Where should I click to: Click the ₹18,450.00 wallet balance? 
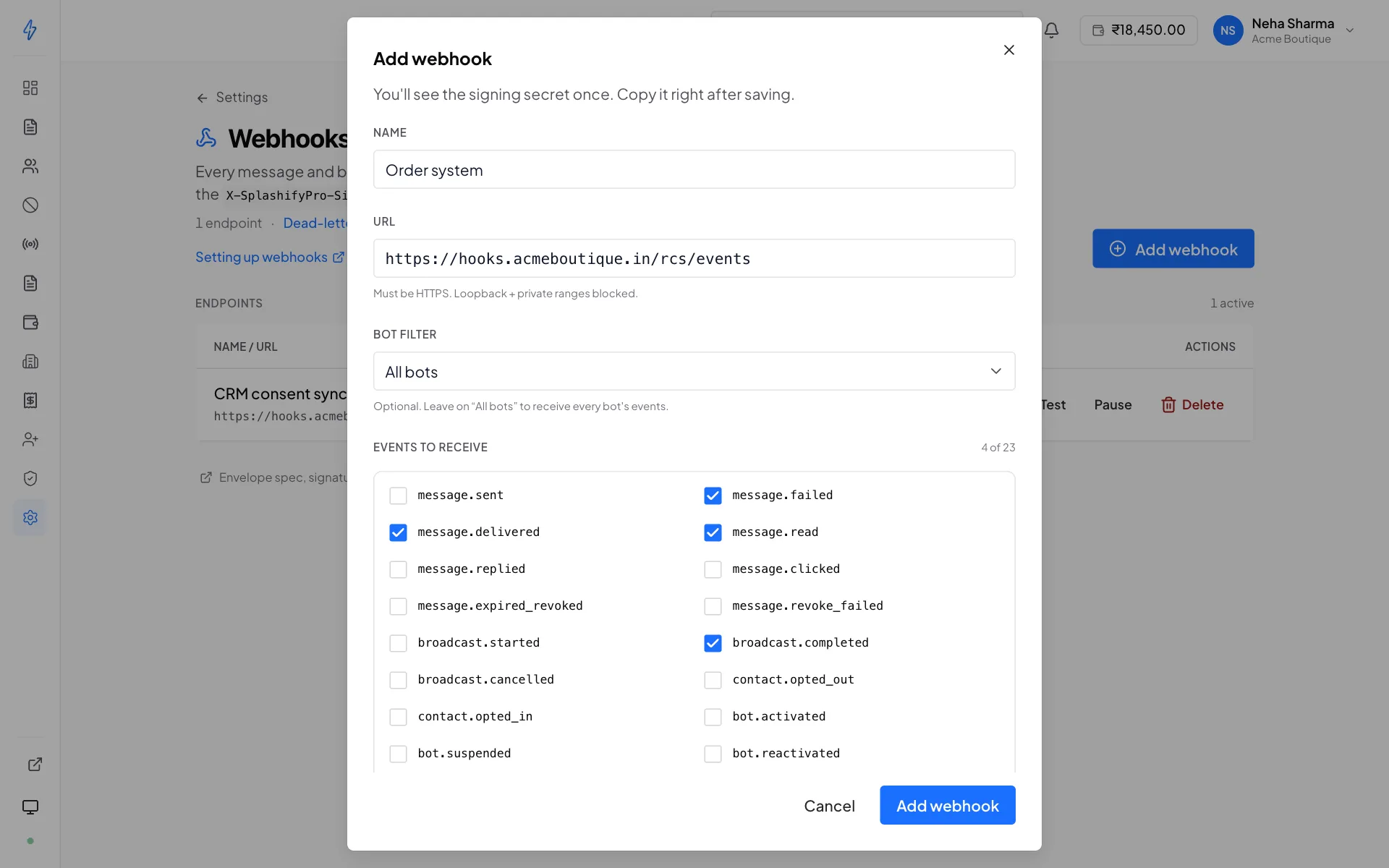(x=1139, y=30)
